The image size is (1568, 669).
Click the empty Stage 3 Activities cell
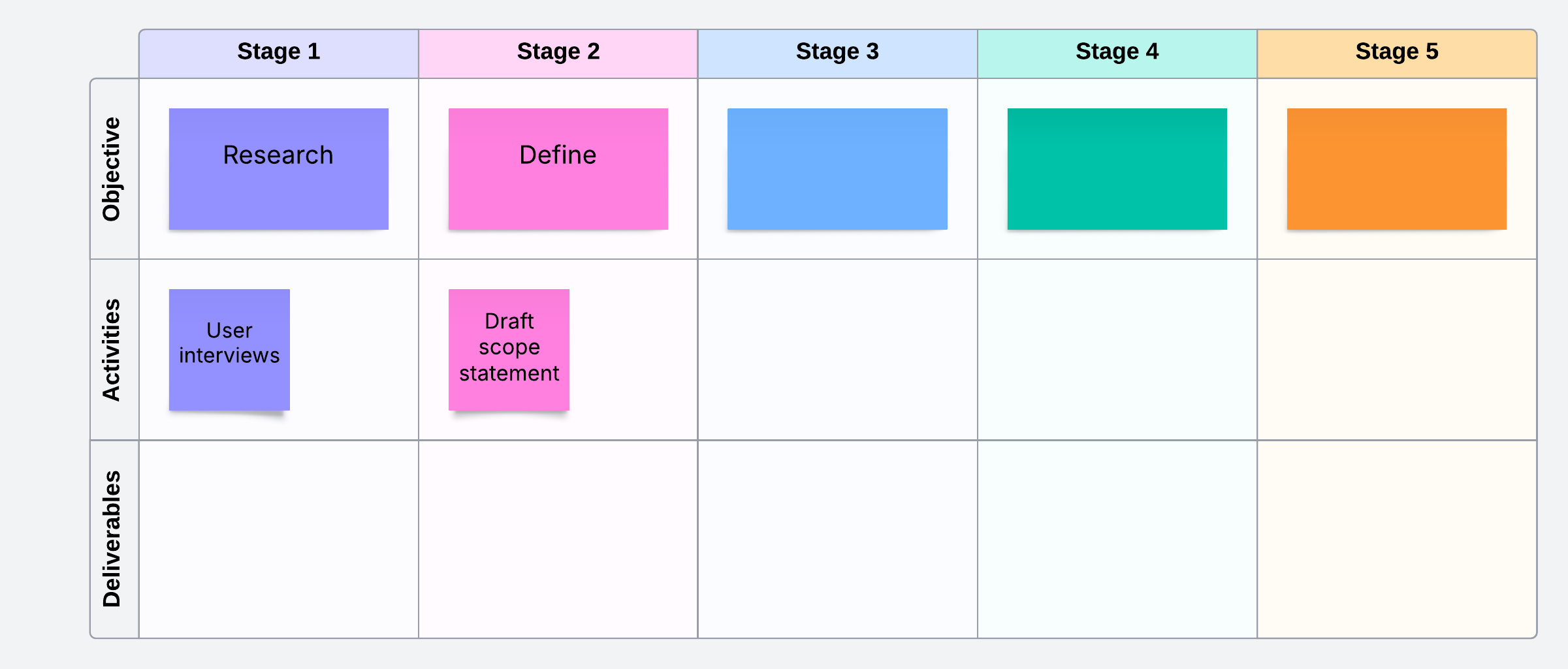coord(837,350)
